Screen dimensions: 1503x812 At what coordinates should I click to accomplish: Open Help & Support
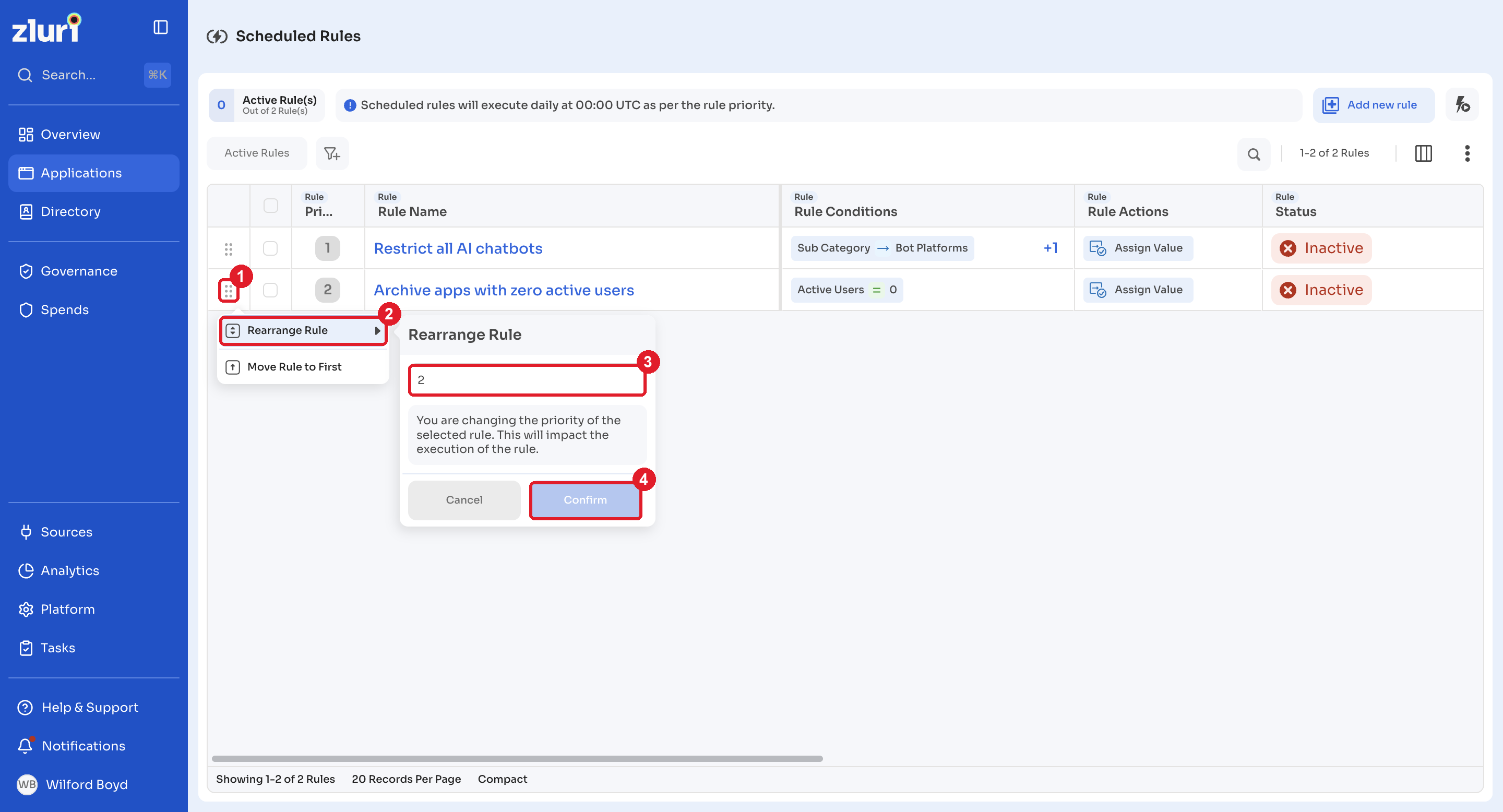[x=93, y=707]
